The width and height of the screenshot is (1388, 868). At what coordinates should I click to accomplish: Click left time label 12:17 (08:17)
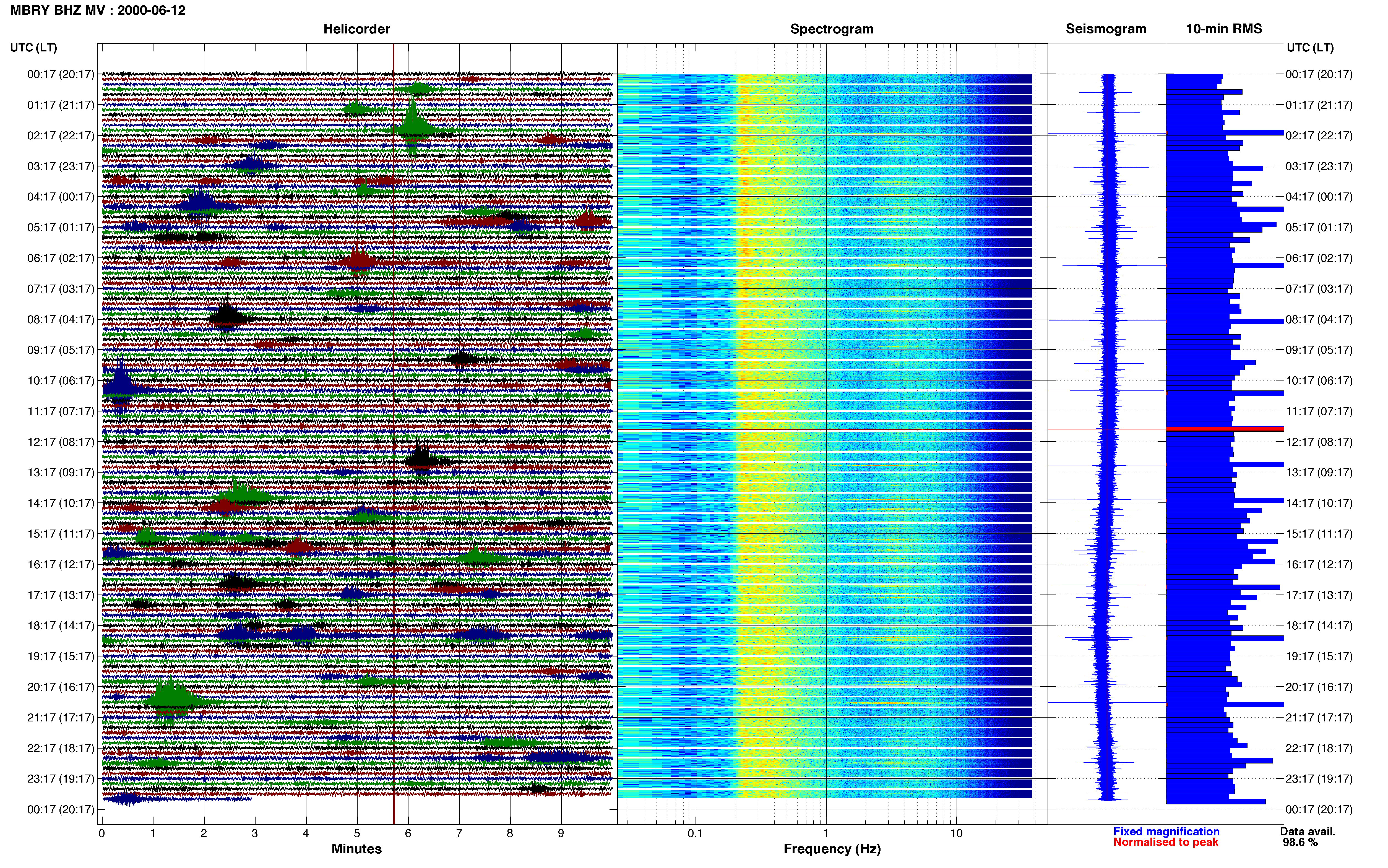[x=60, y=442]
